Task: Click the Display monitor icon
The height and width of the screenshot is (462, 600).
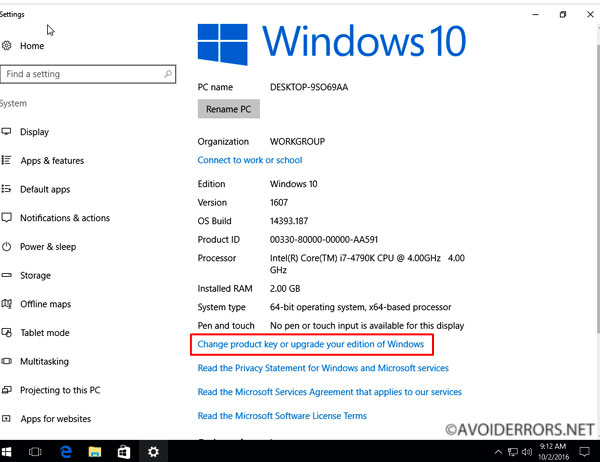Action: tap(7, 132)
